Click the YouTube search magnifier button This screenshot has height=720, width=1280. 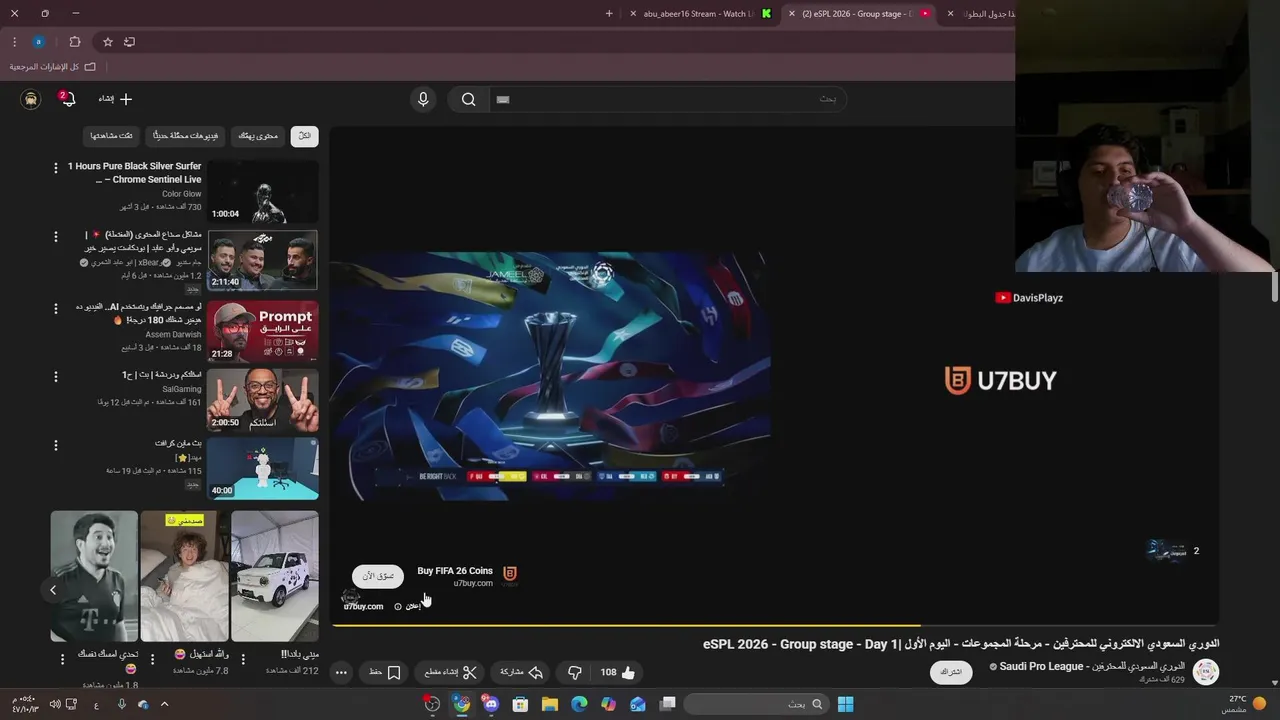pos(468,99)
